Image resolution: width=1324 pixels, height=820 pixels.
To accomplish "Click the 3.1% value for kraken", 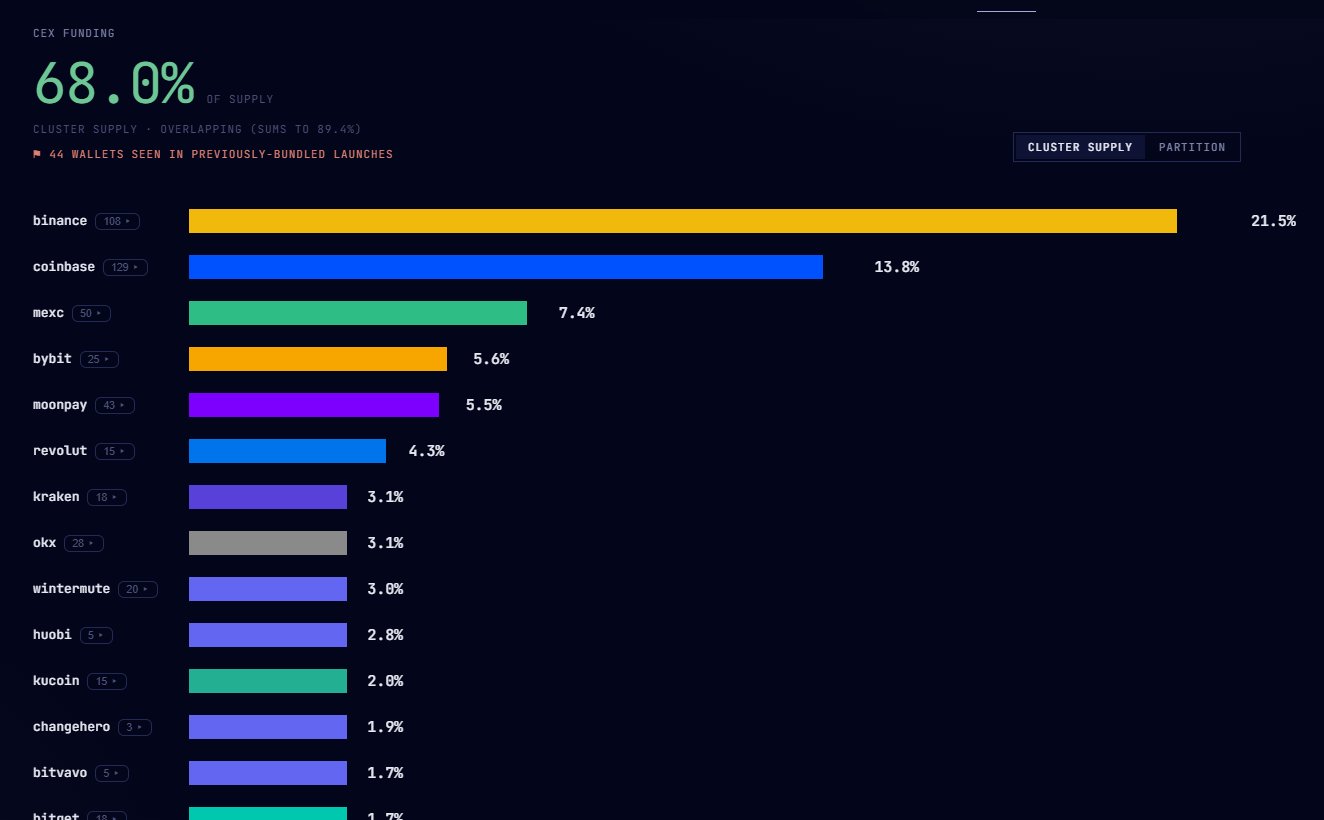I will tap(385, 497).
